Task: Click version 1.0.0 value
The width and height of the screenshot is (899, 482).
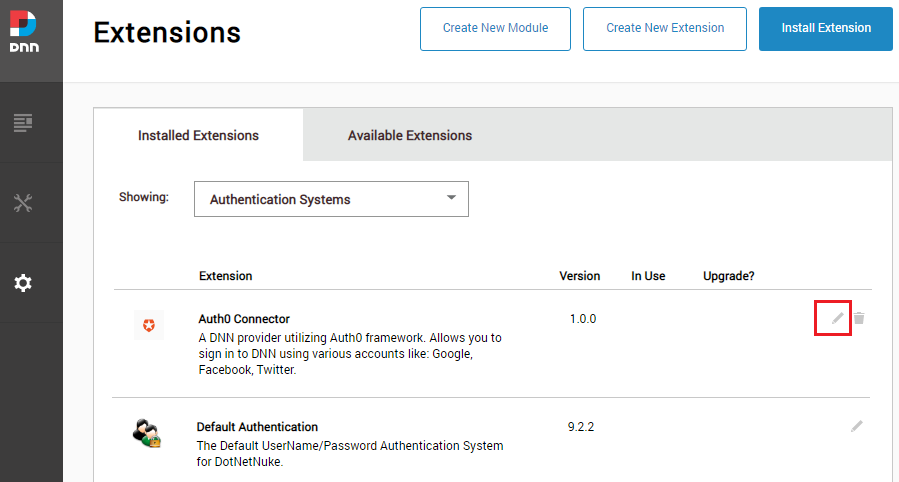Action: coord(583,319)
